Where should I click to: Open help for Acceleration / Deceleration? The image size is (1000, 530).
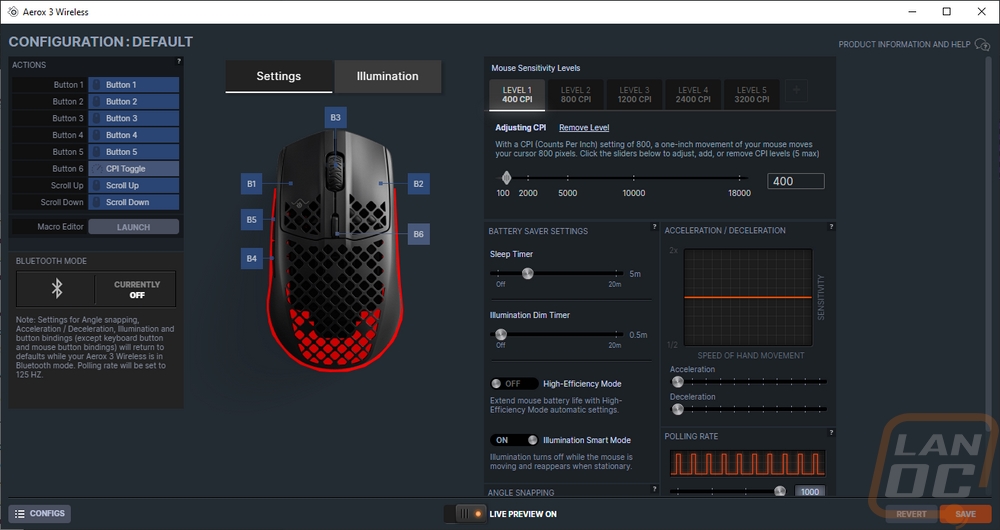point(831,226)
